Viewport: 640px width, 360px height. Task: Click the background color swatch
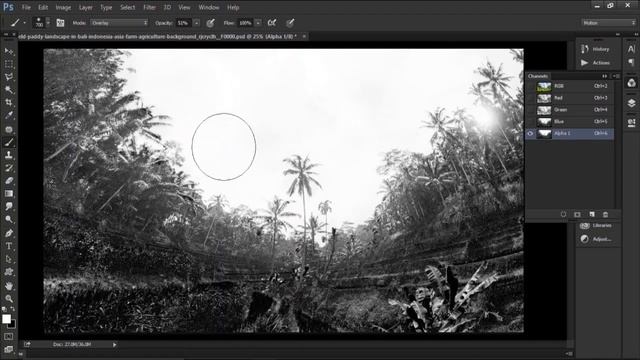[x=13, y=324]
